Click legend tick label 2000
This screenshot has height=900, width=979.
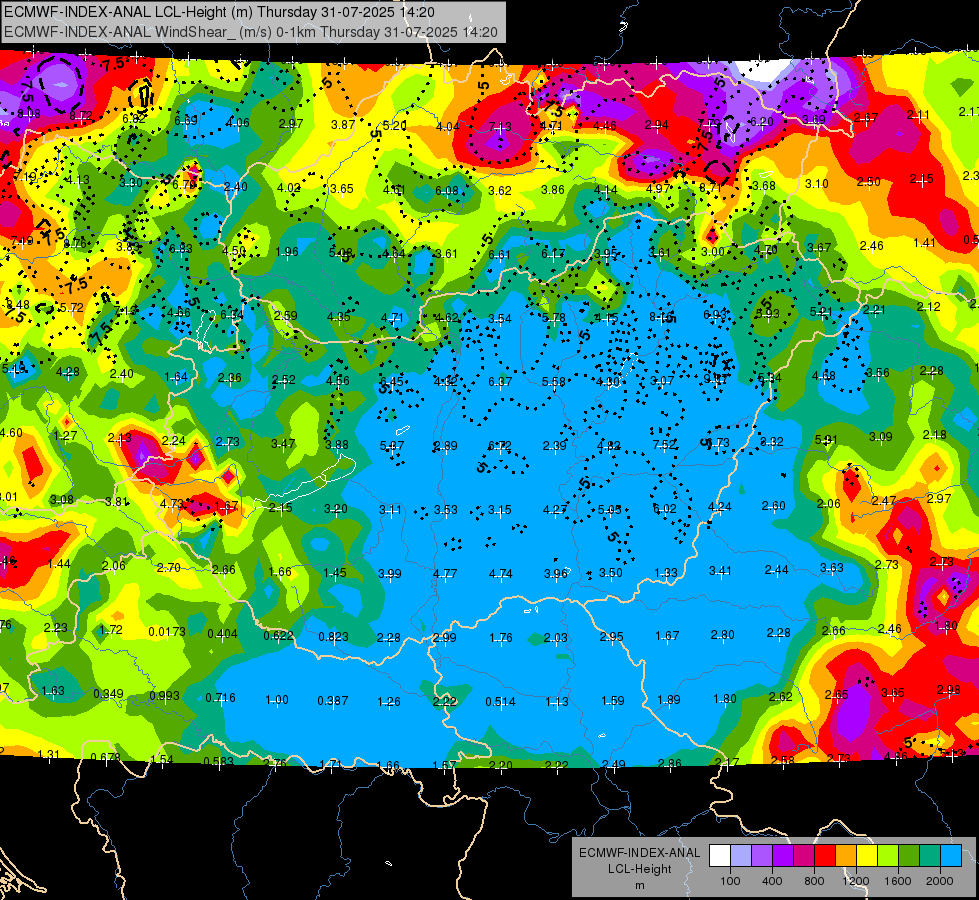coord(940,881)
